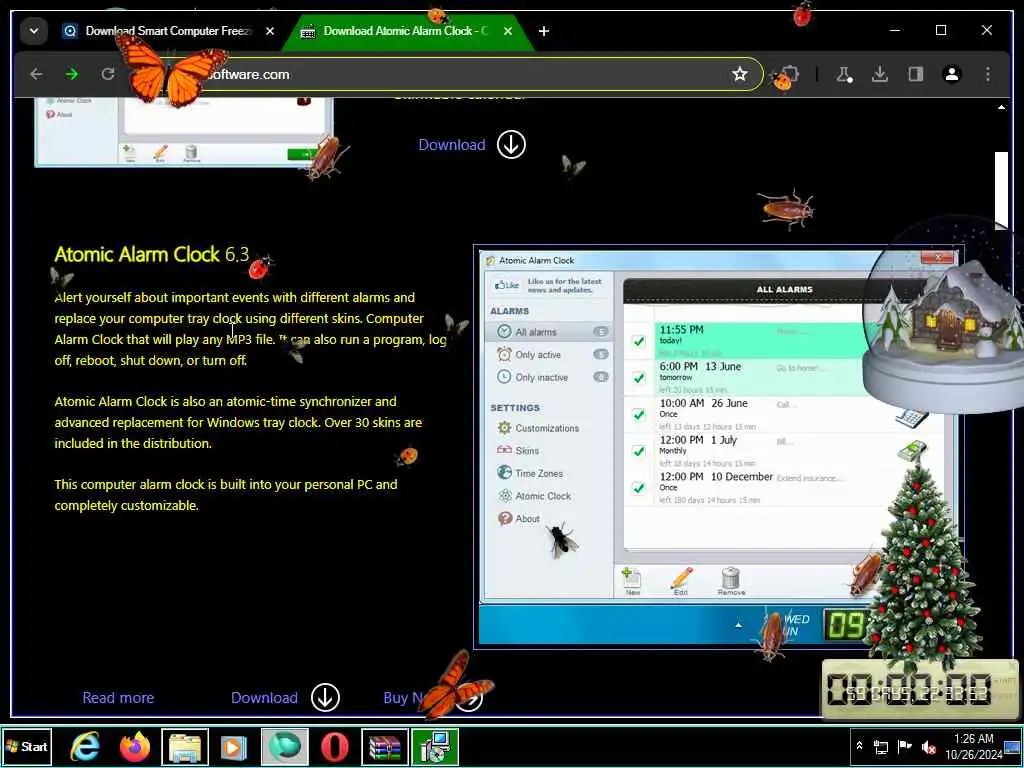
Task: Switch to Download Atomic Alarm Clock tab
Action: click(x=406, y=31)
